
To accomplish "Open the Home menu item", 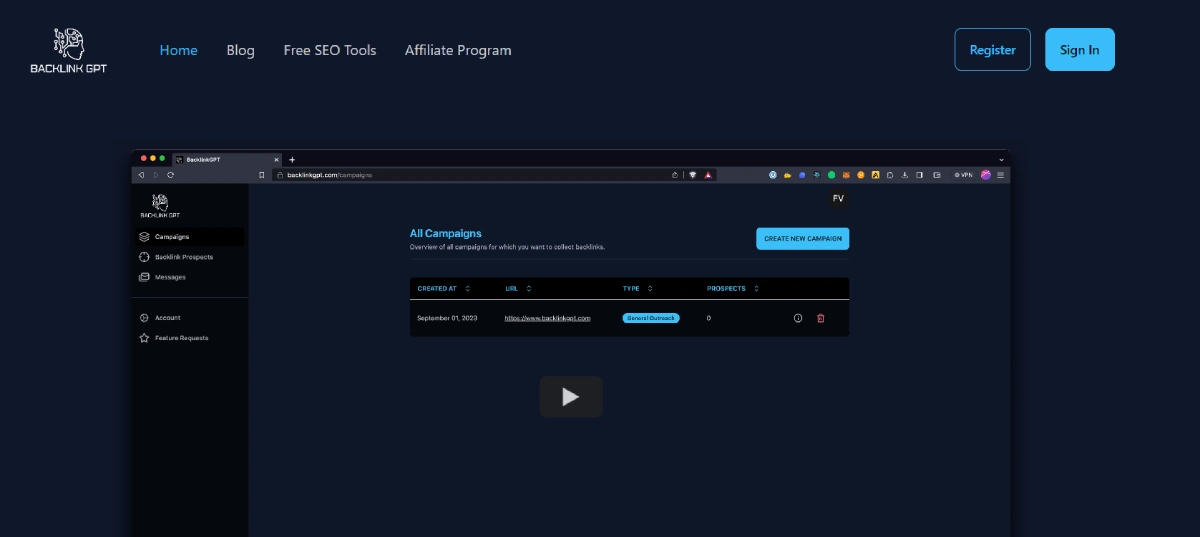I will (x=179, y=50).
